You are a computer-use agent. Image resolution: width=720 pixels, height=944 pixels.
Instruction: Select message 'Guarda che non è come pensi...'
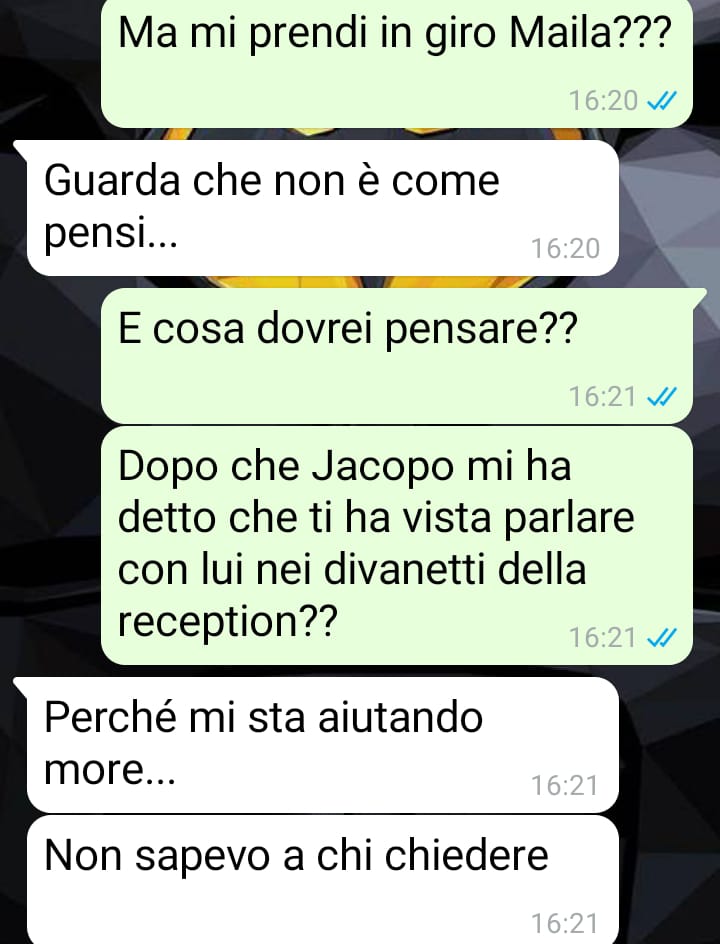click(323, 208)
